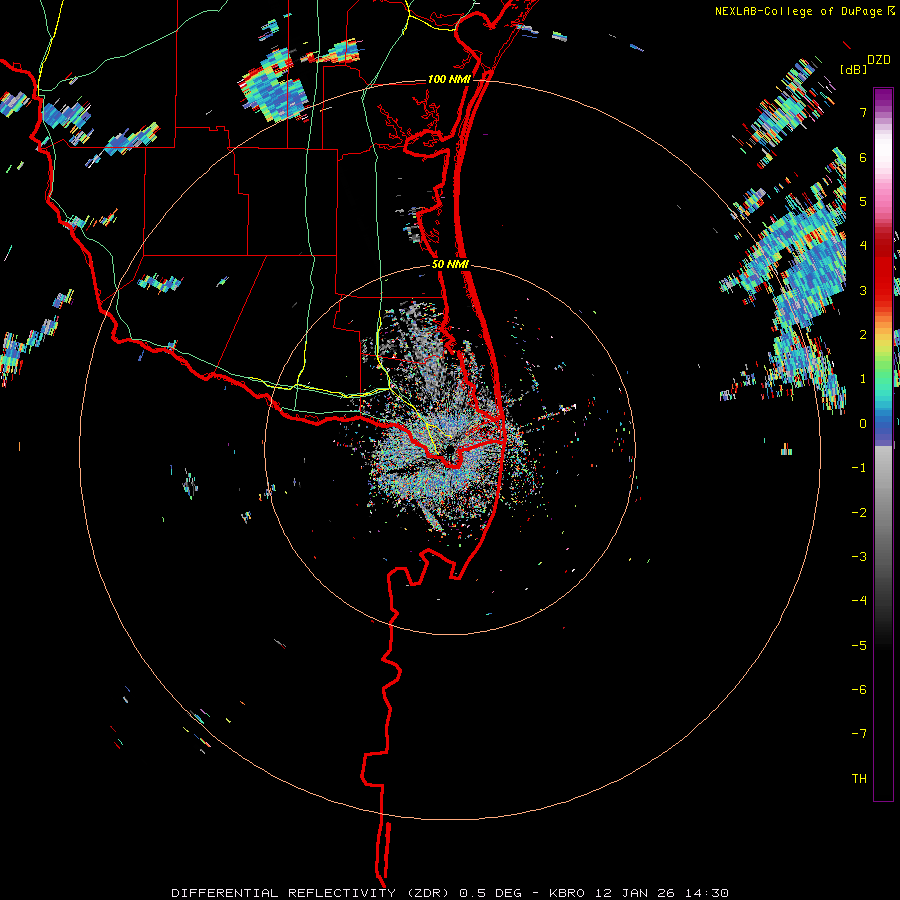Click the '[dB]' unit label
The width and height of the screenshot is (900, 900).
(853, 69)
